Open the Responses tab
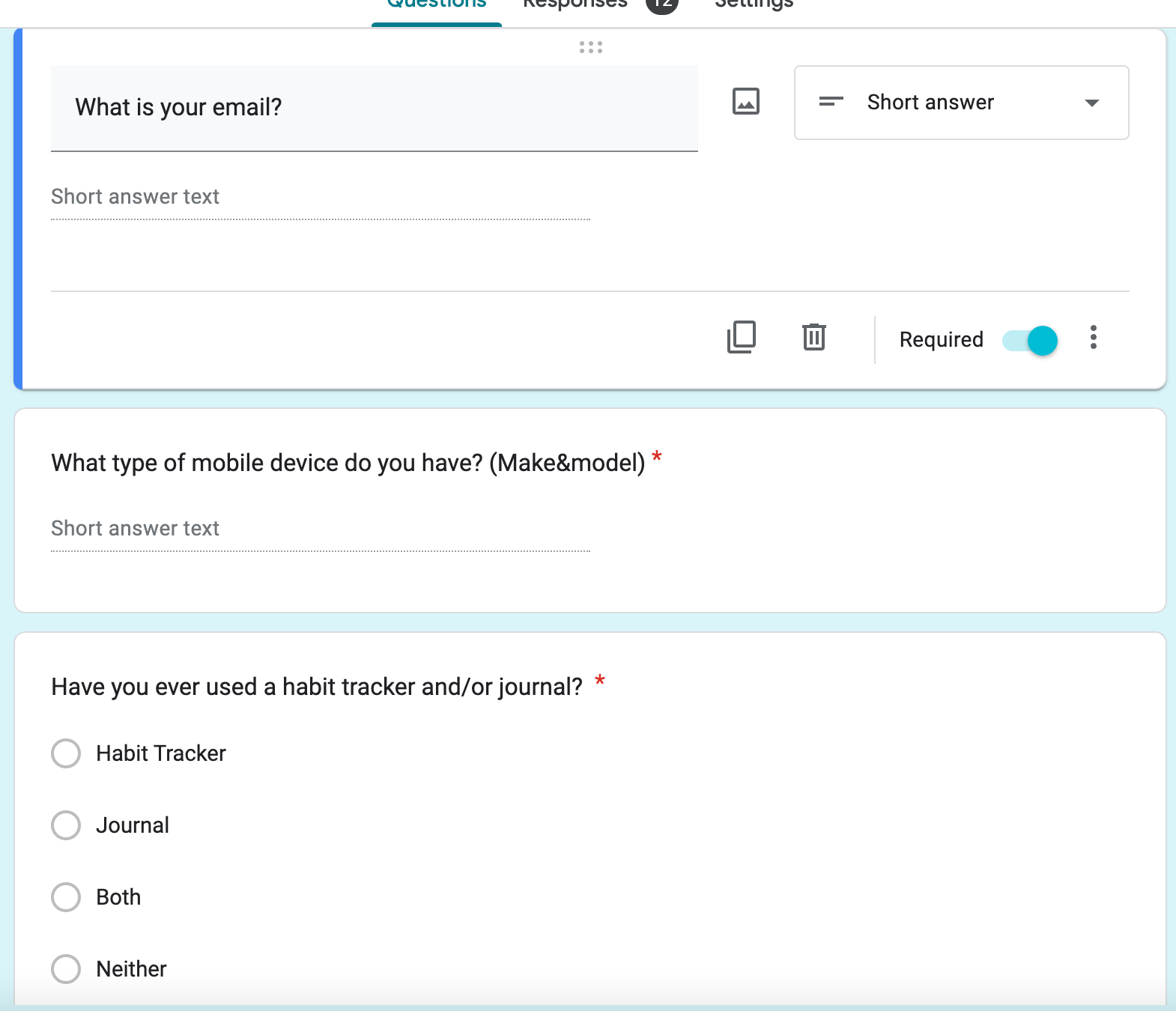The width and height of the screenshot is (1176, 1011). (x=575, y=6)
